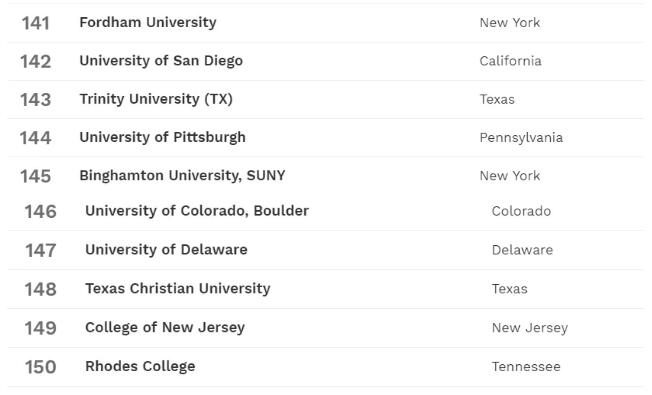Screen dimensions: 652x395
Task: Open University of Pittsburgh listing
Action: tap(163, 137)
